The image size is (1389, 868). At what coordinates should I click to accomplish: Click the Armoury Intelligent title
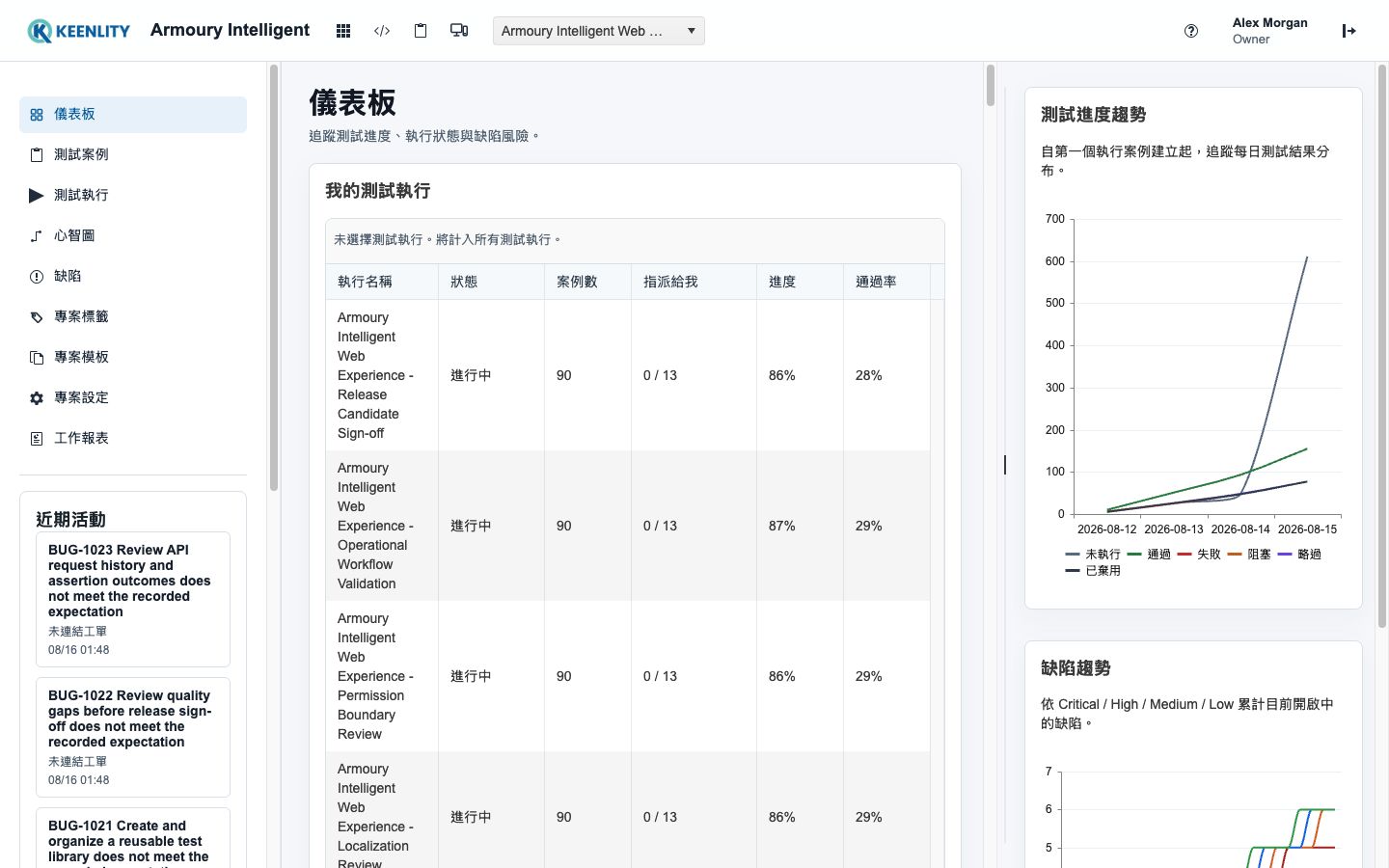[x=230, y=30]
